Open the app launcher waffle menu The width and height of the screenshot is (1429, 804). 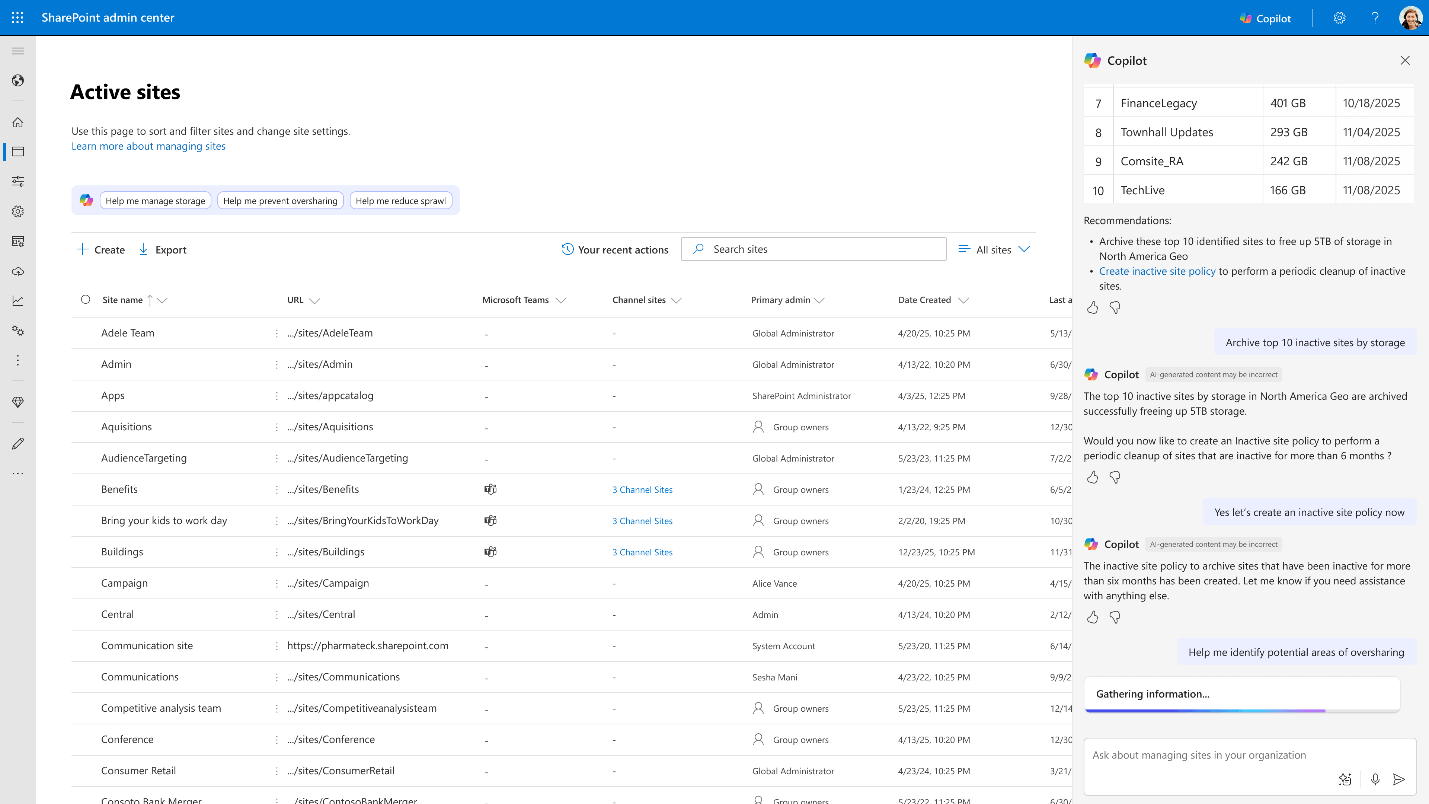tap(17, 17)
